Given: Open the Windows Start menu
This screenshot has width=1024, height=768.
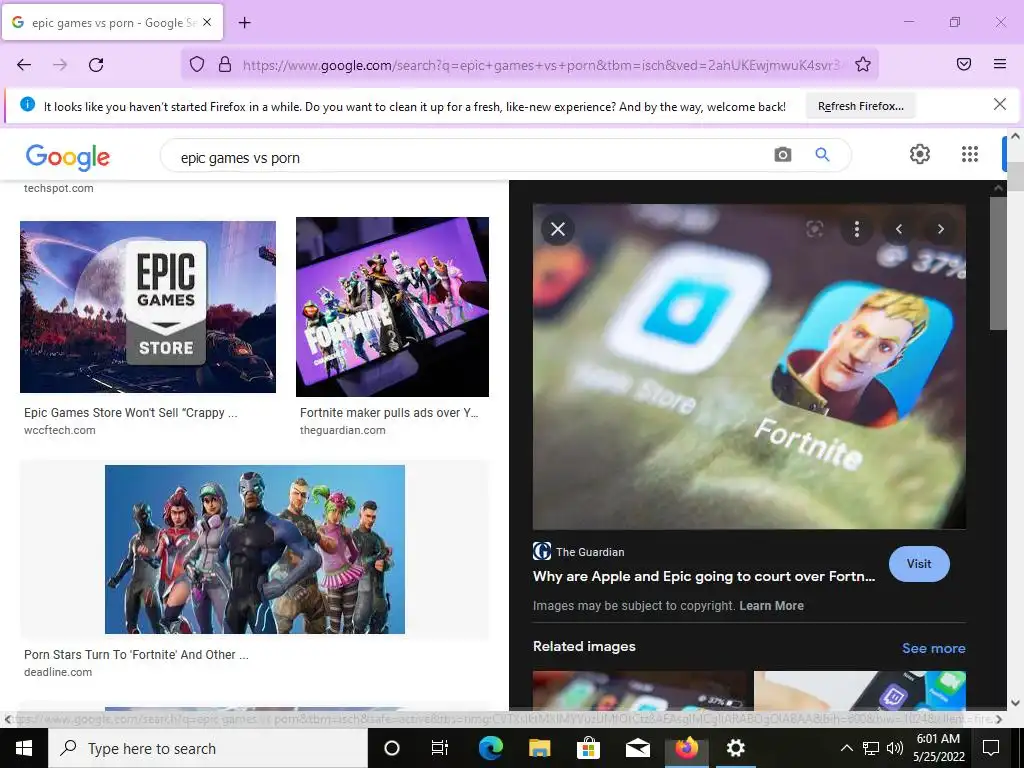Looking at the screenshot, I should pos(24,748).
